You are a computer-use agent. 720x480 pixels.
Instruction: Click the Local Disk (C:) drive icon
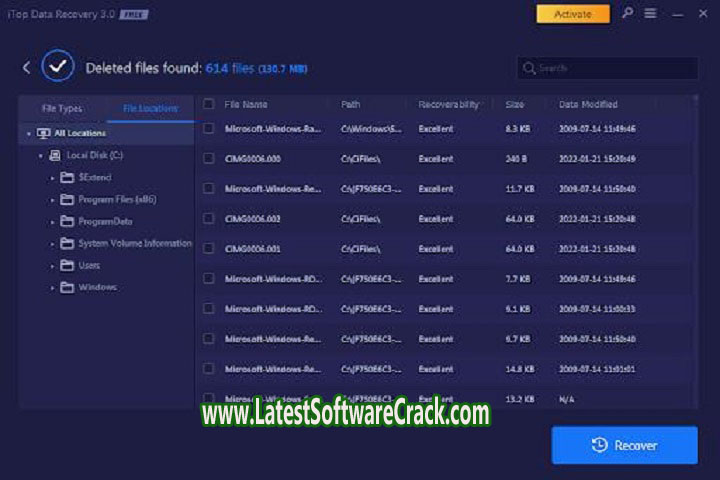pos(55,155)
